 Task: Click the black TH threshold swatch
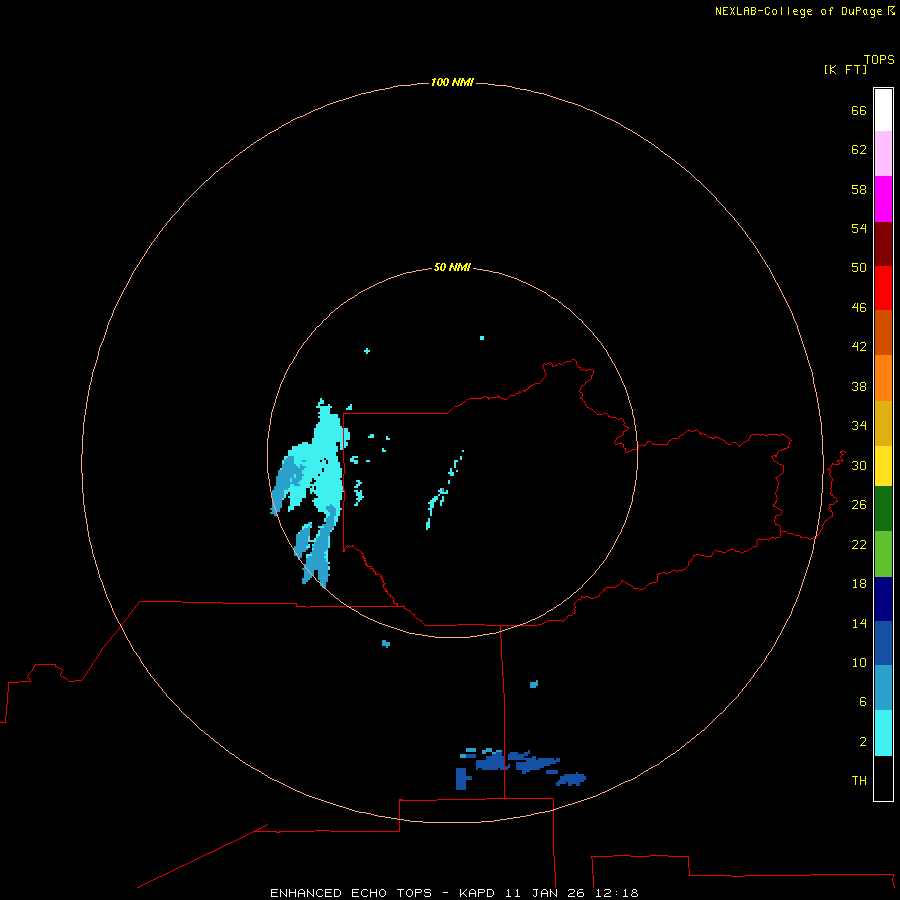[883, 778]
